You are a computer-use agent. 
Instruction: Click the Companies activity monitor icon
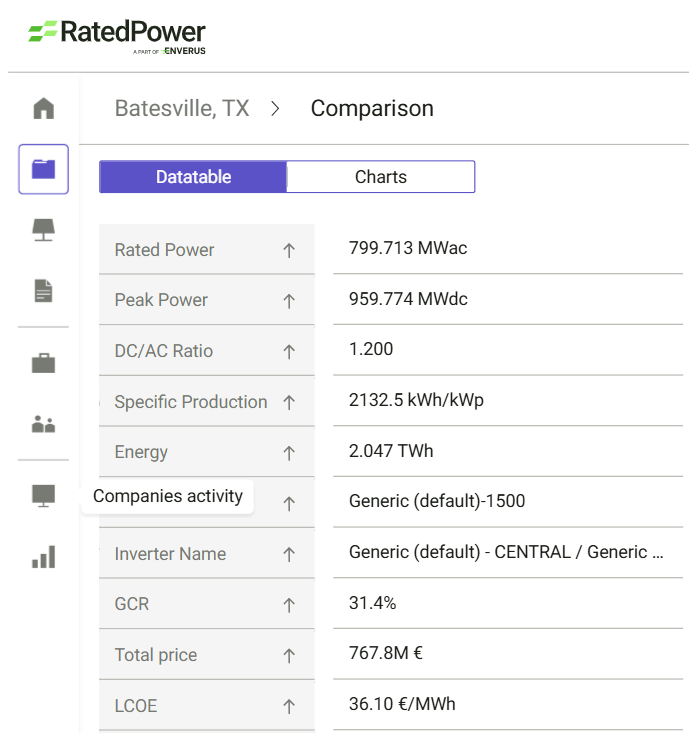click(x=43, y=496)
